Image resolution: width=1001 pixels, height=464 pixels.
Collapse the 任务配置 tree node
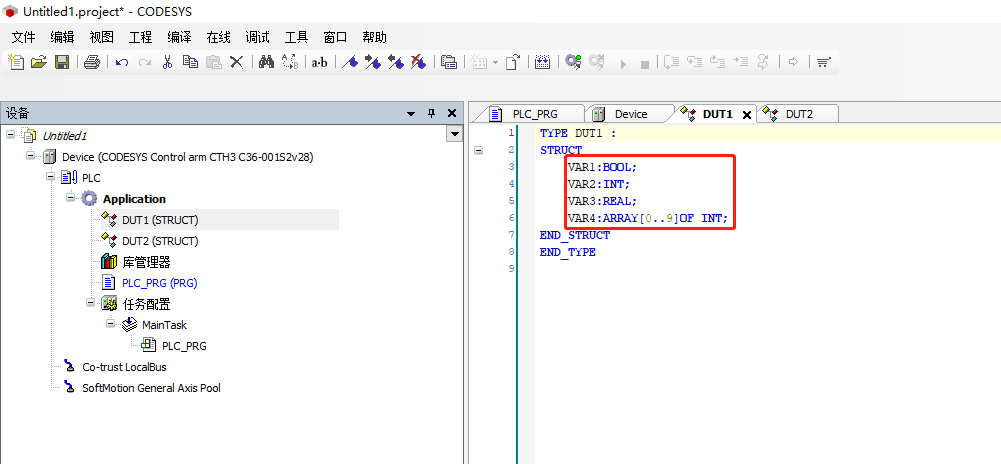(x=90, y=303)
